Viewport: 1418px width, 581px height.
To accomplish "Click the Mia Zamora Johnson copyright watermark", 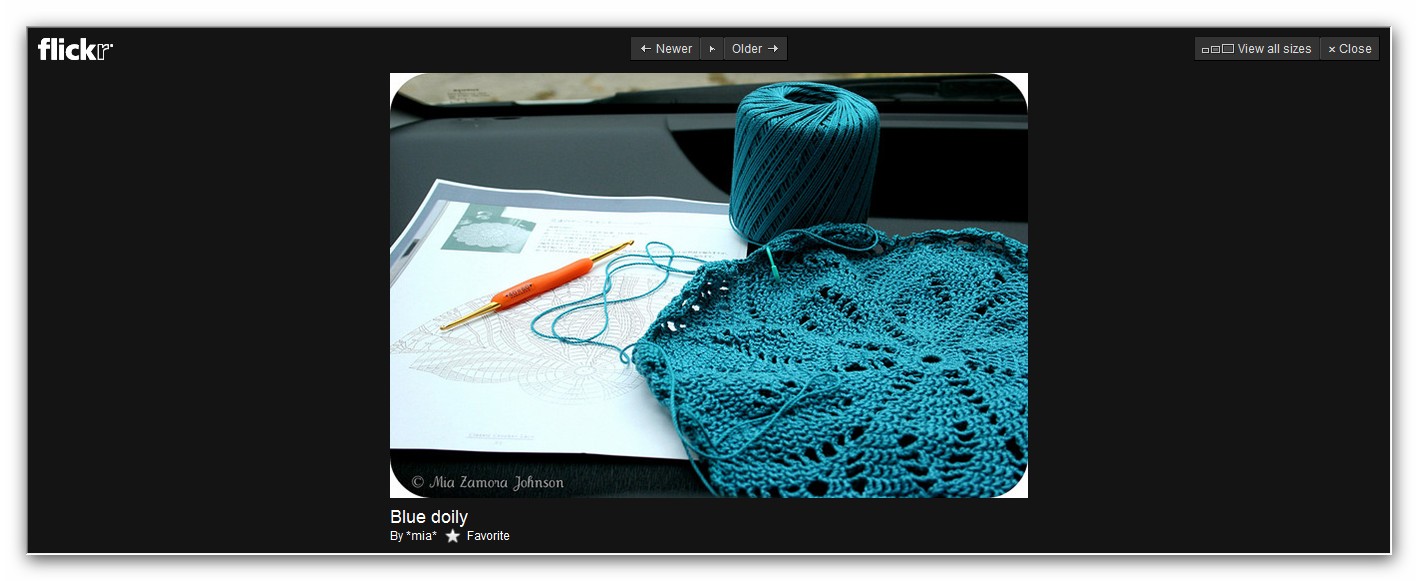I will click(x=488, y=482).
